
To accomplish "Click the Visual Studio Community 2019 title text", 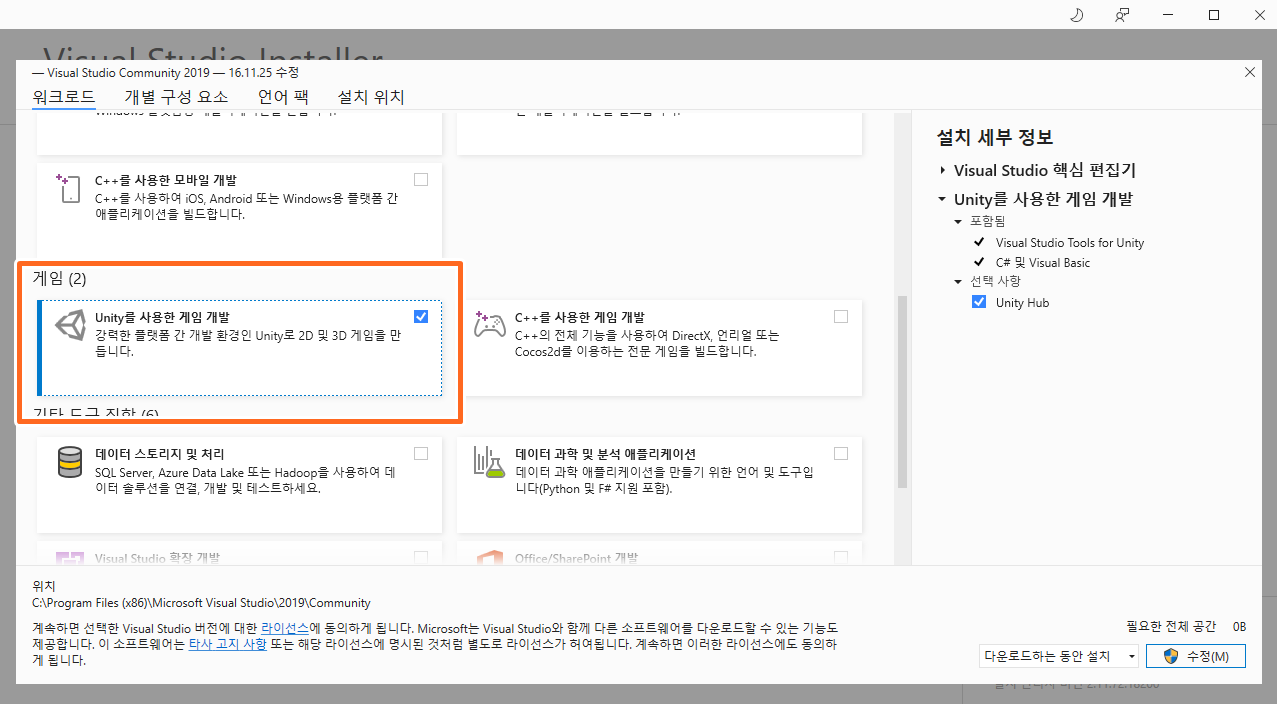I will (166, 73).
